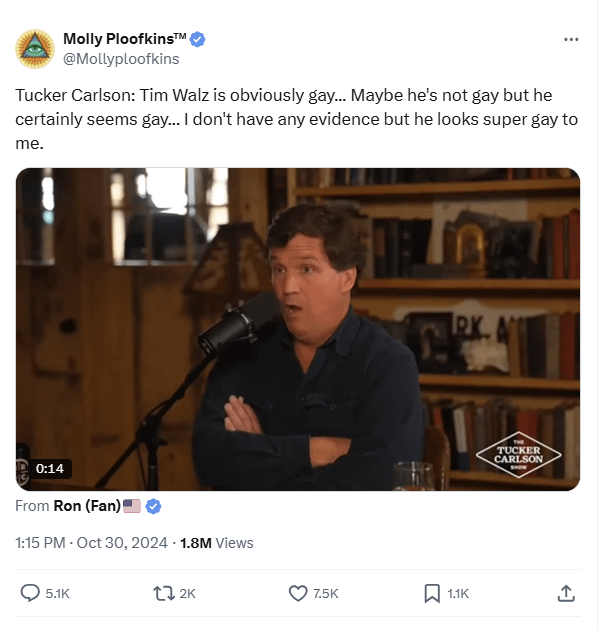
Task: Repost using the retweet arrows icon
Action: 164,593
